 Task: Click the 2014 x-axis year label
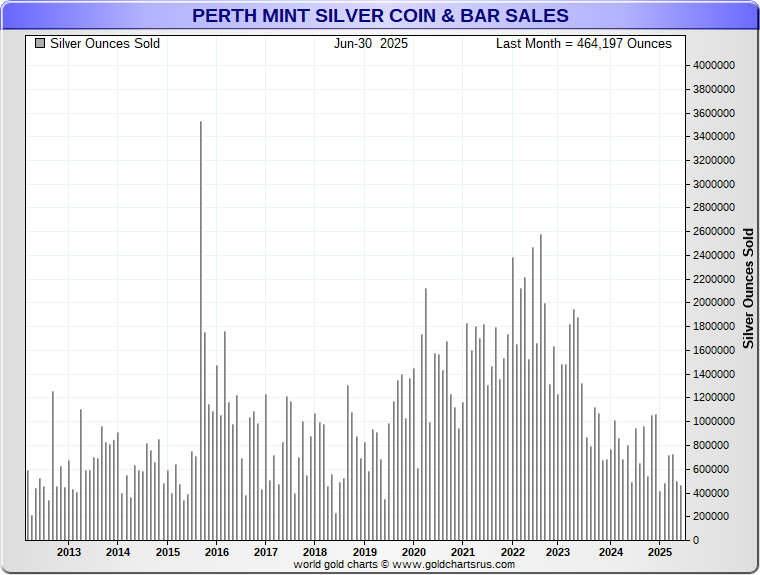click(118, 552)
